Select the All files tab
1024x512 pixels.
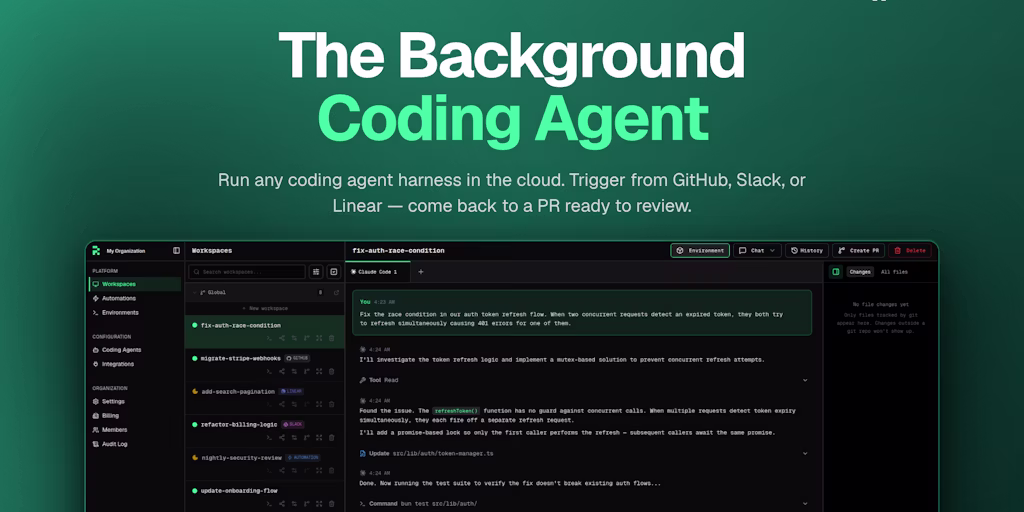pos(894,272)
